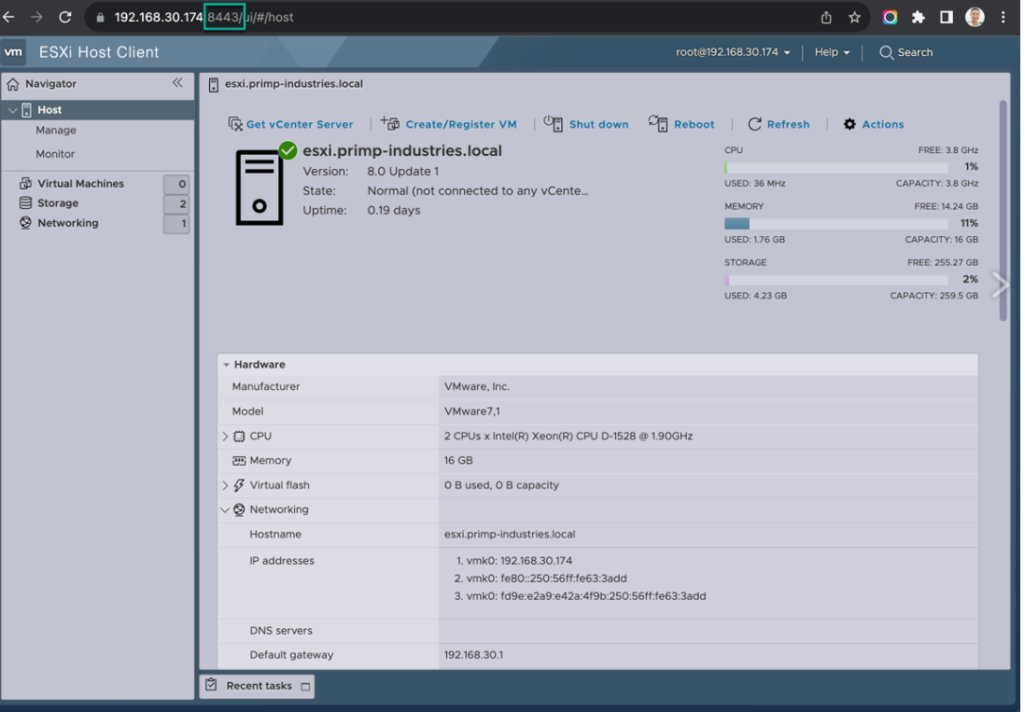Click the Actions gear icon
Viewport: 1024px width, 712px height.
[x=849, y=124]
